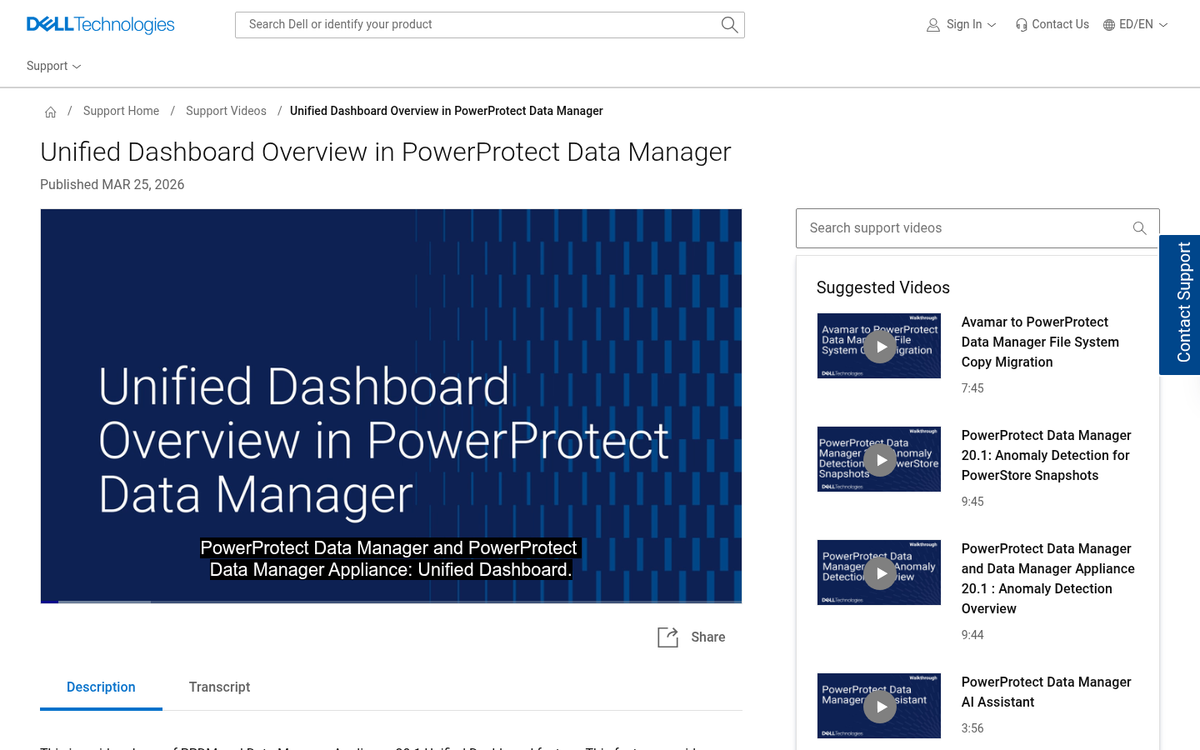
Task: Switch to the Transcript tab
Action: pyautogui.click(x=219, y=687)
